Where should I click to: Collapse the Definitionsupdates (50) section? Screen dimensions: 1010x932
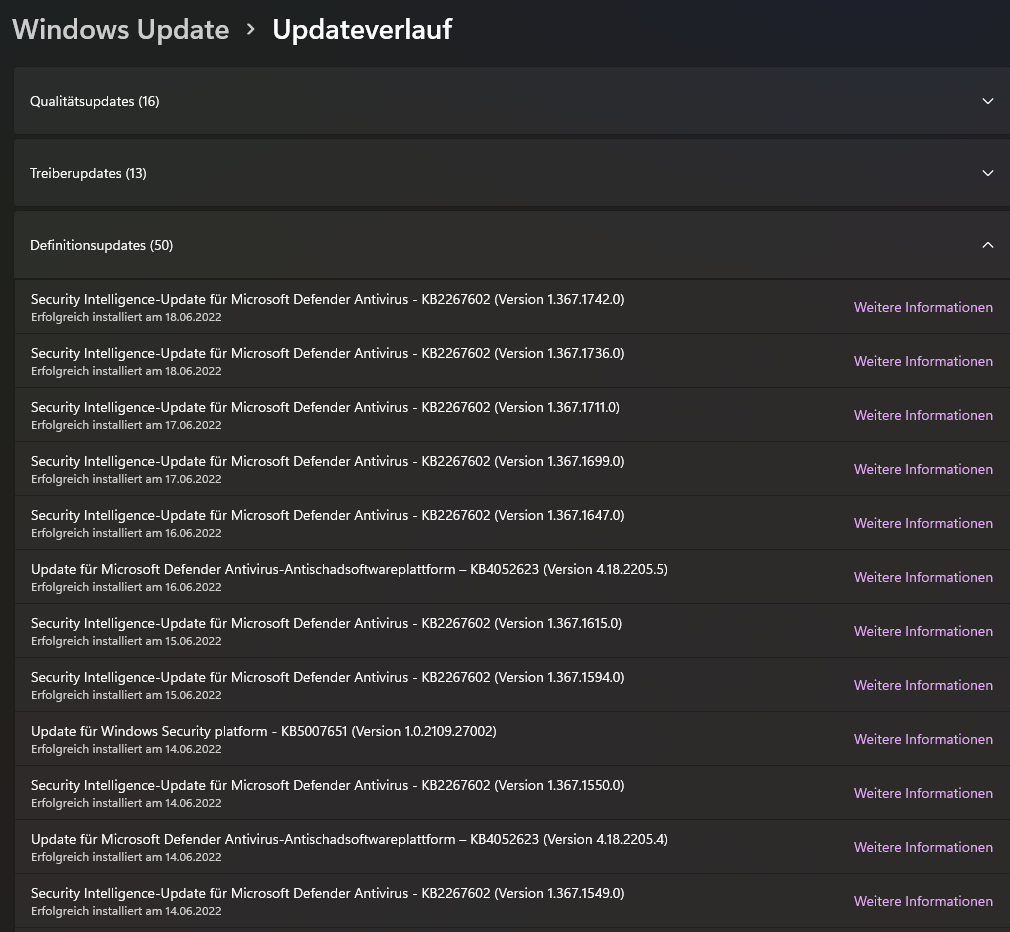[512, 245]
